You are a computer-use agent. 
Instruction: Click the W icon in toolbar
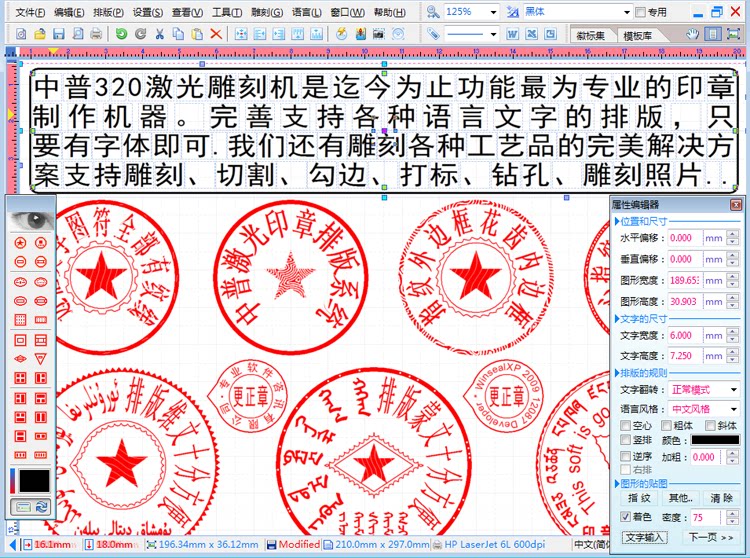pos(512,34)
